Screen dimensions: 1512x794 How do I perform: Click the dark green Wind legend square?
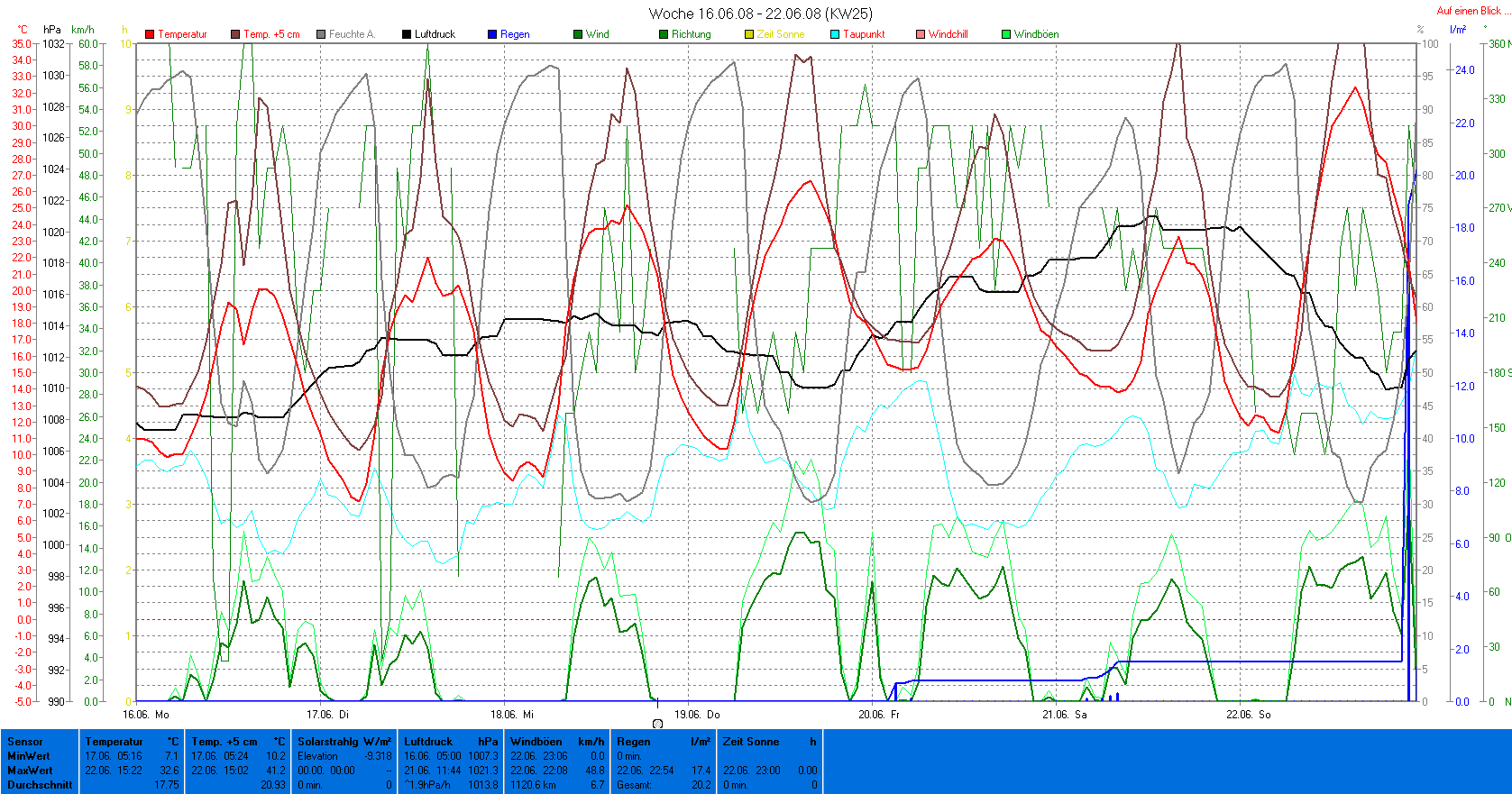[x=578, y=34]
